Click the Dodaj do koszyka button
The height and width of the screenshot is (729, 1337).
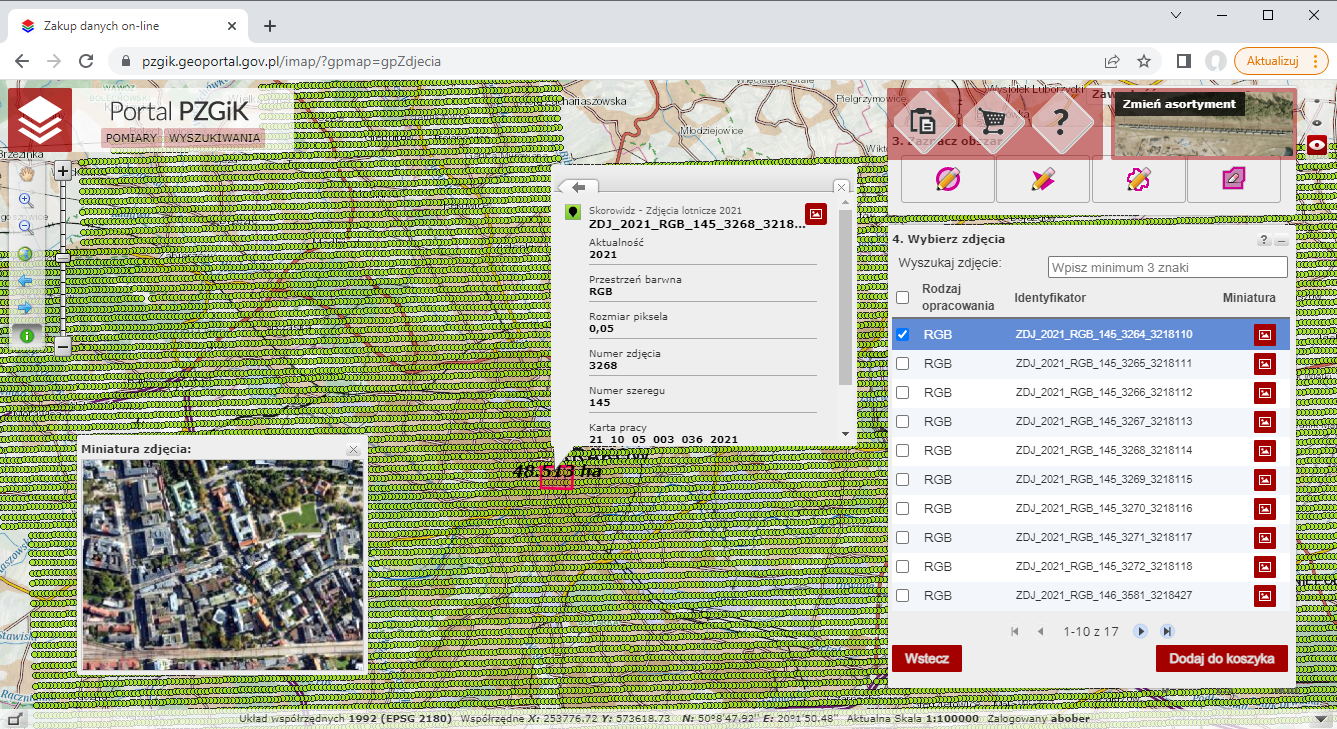click(x=1221, y=659)
